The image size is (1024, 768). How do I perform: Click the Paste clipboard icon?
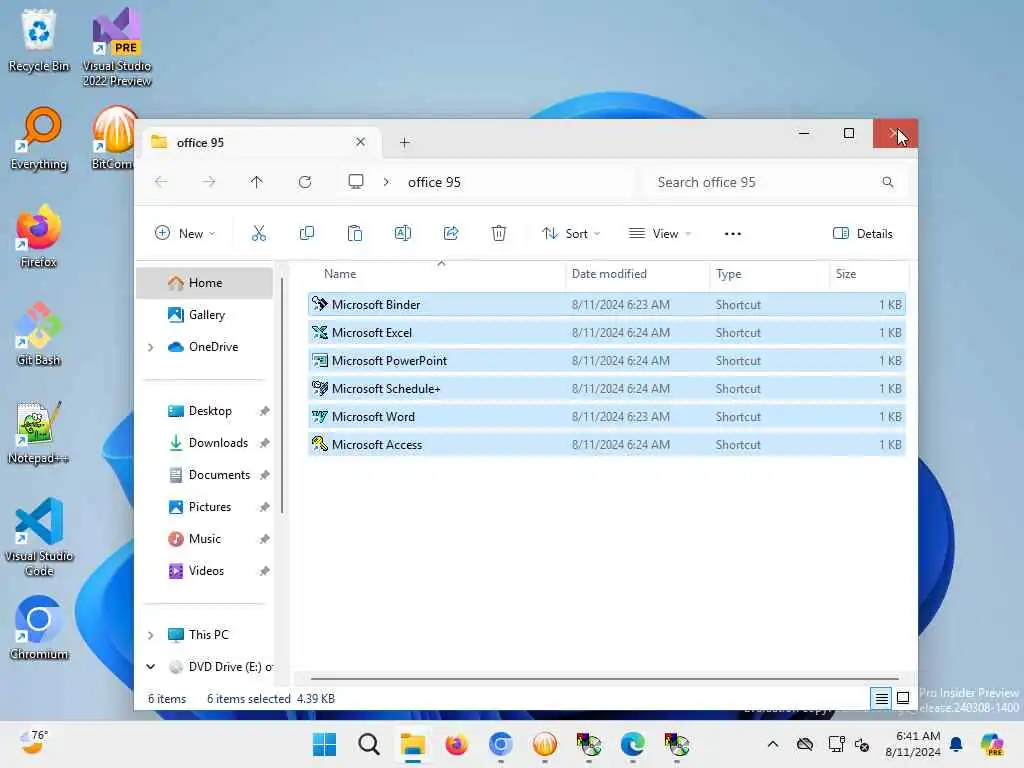tap(355, 233)
